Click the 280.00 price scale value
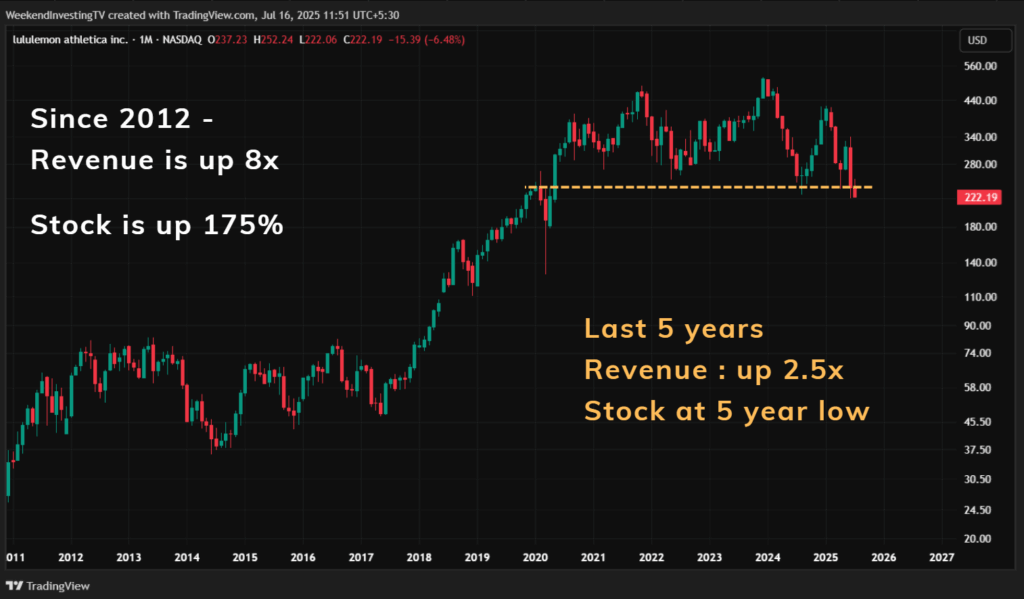This screenshot has width=1024, height=599. [x=980, y=164]
